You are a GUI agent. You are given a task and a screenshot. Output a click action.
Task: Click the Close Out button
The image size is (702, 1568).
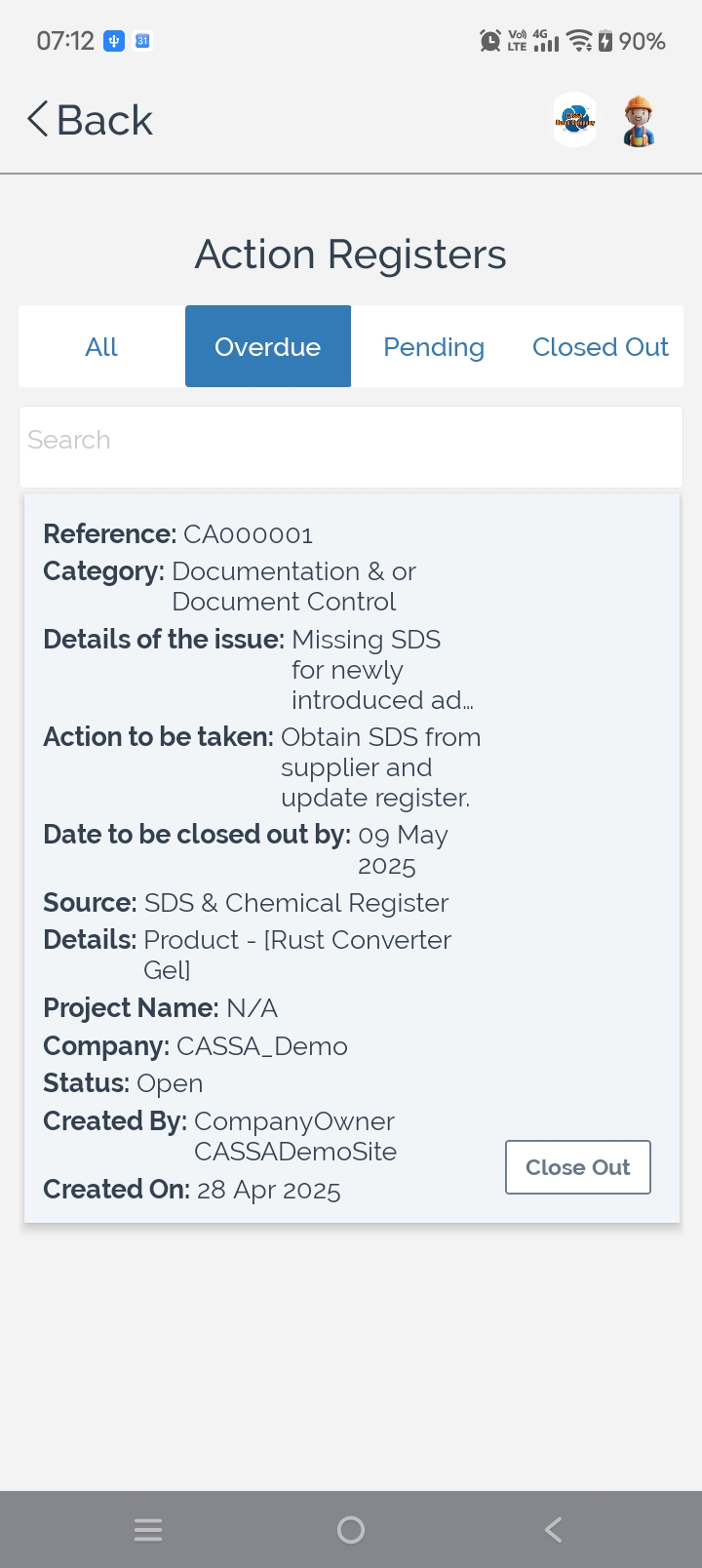(x=578, y=1167)
